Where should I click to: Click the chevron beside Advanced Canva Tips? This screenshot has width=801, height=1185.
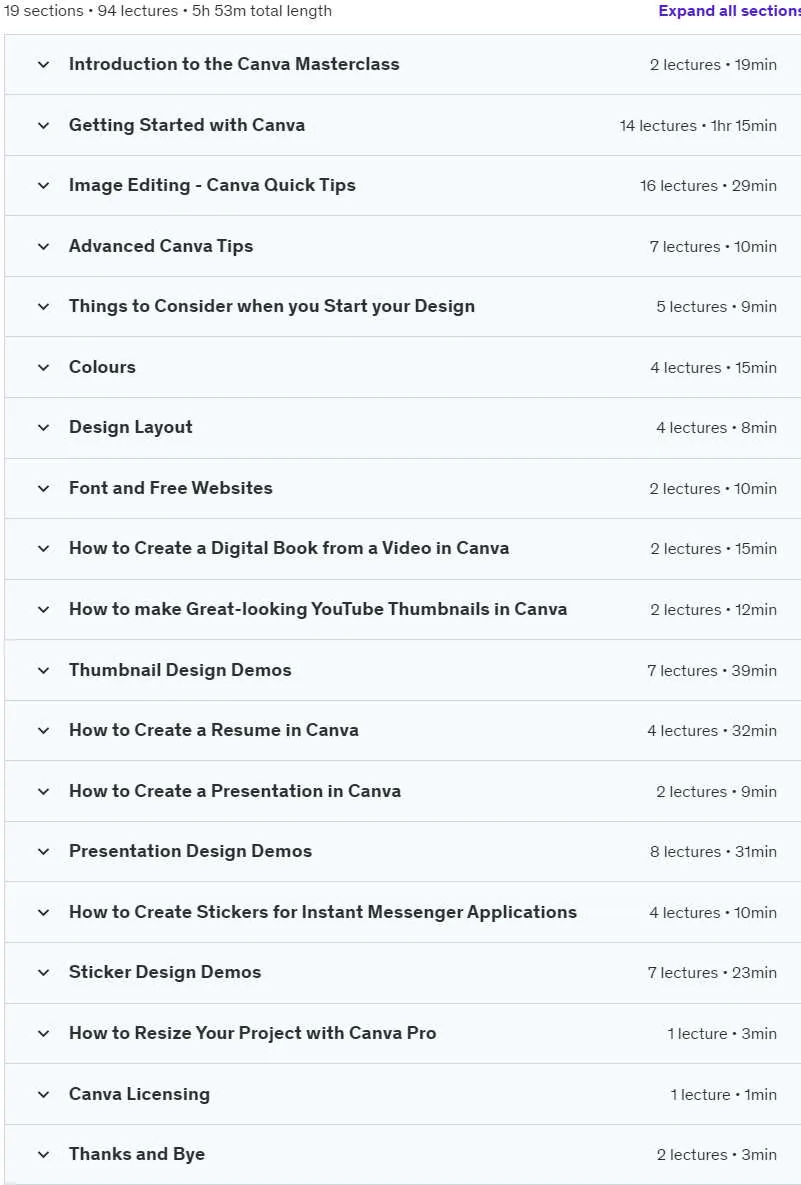[x=44, y=246]
